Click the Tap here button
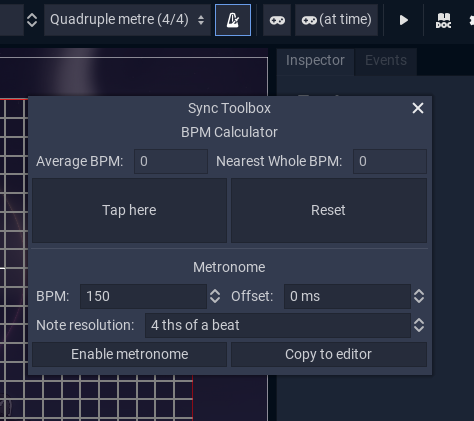 (129, 210)
